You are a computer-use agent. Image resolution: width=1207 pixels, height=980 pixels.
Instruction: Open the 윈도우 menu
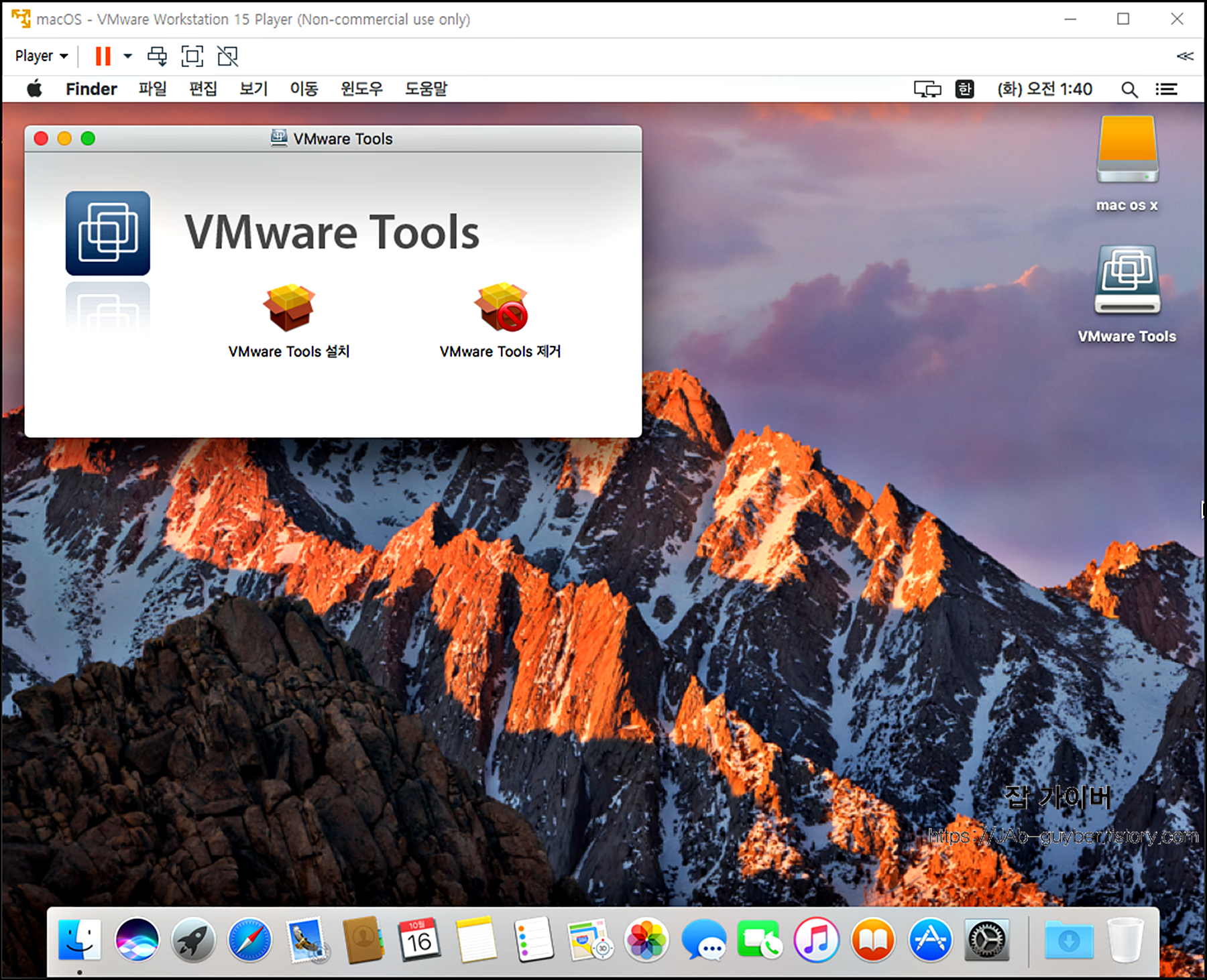point(361,88)
